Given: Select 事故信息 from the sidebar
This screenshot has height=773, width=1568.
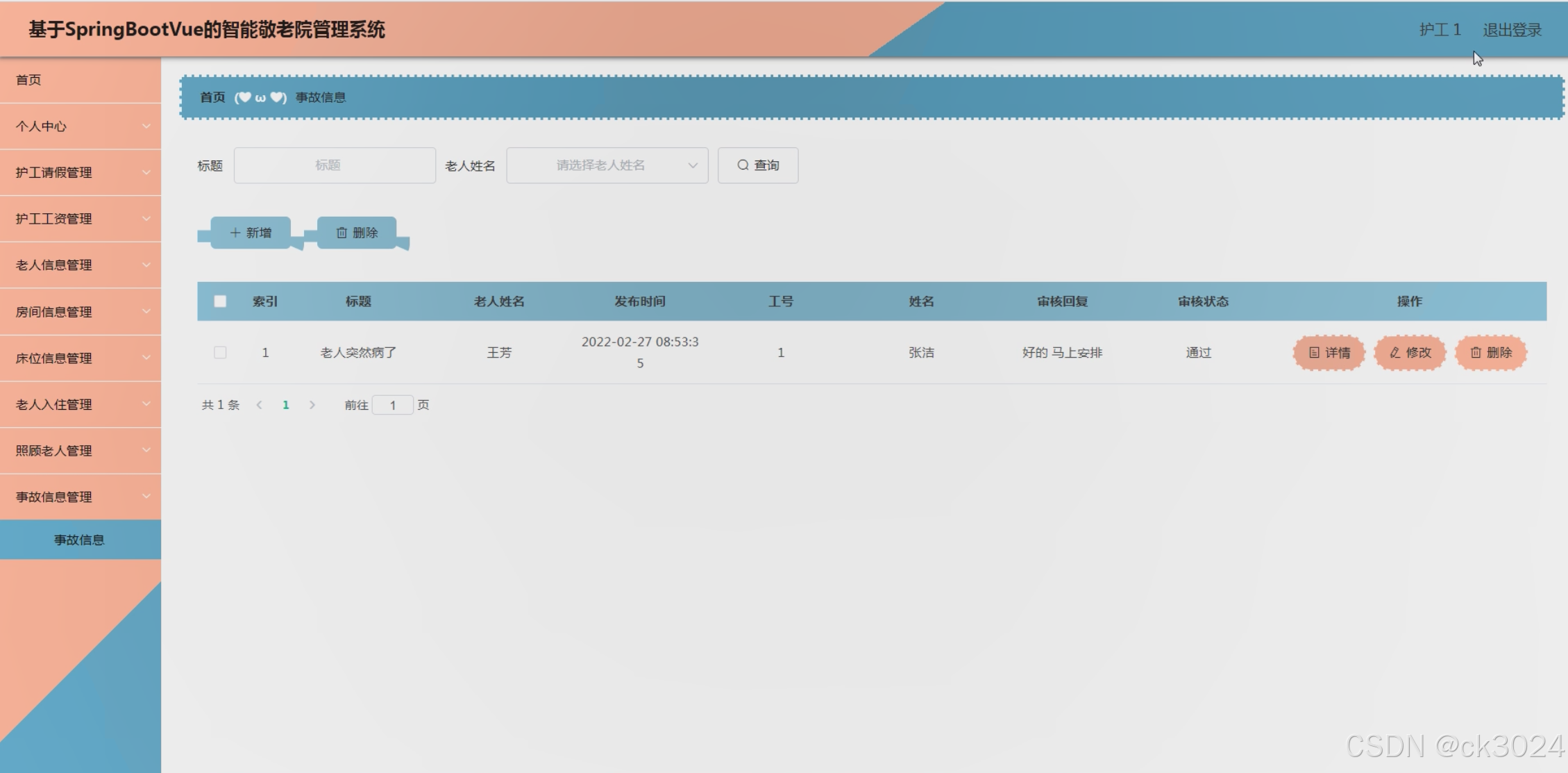Looking at the screenshot, I should 80,540.
